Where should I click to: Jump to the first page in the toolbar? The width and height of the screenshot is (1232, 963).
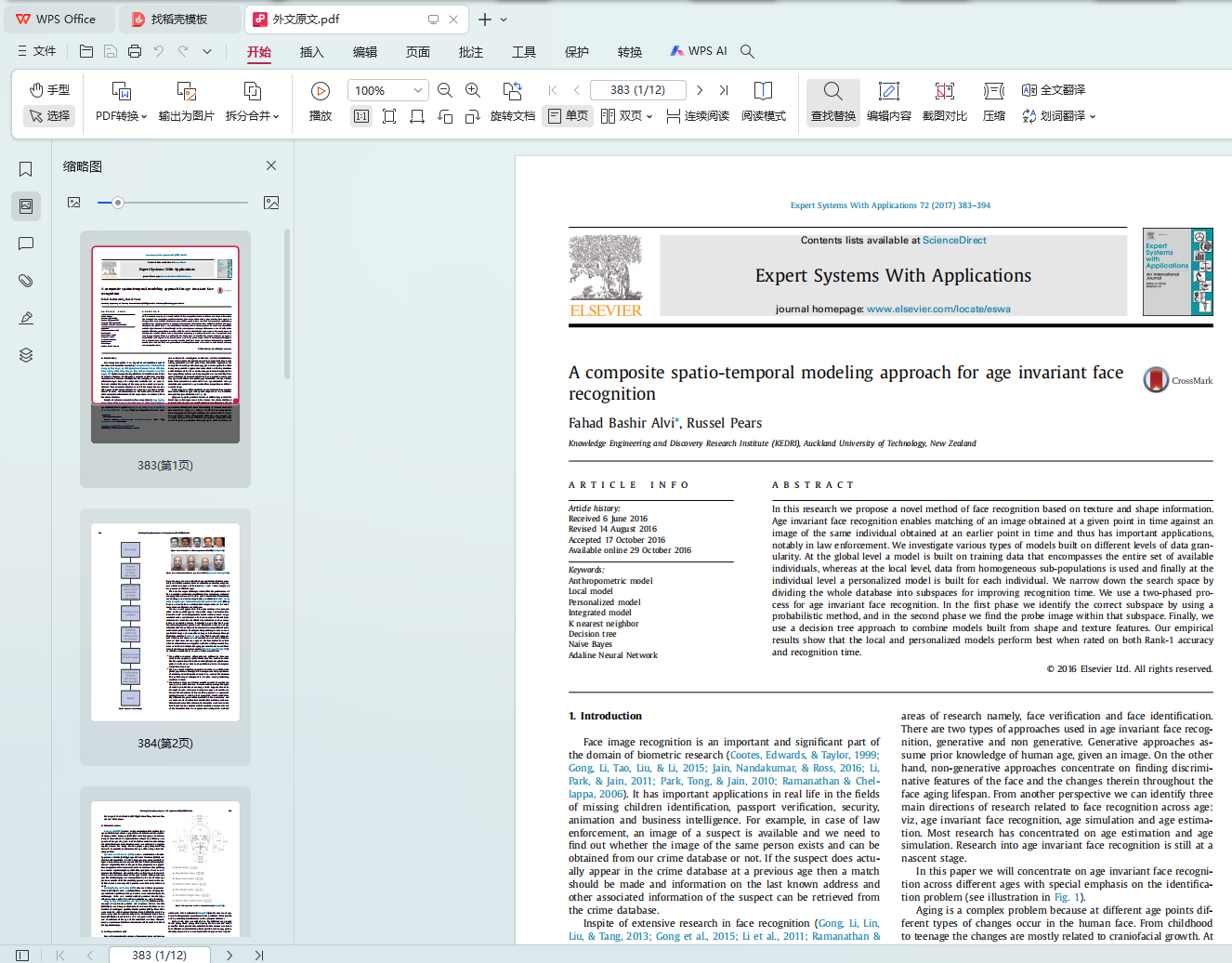point(553,90)
